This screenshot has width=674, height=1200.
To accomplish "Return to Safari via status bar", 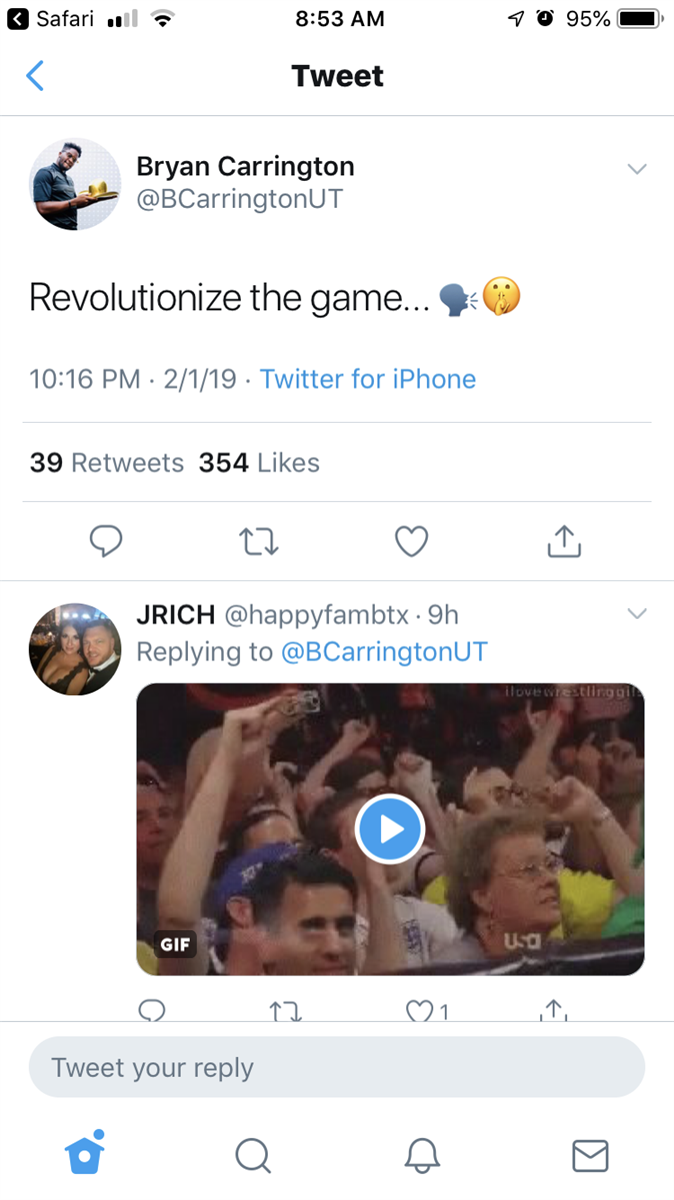I will [50, 18].
